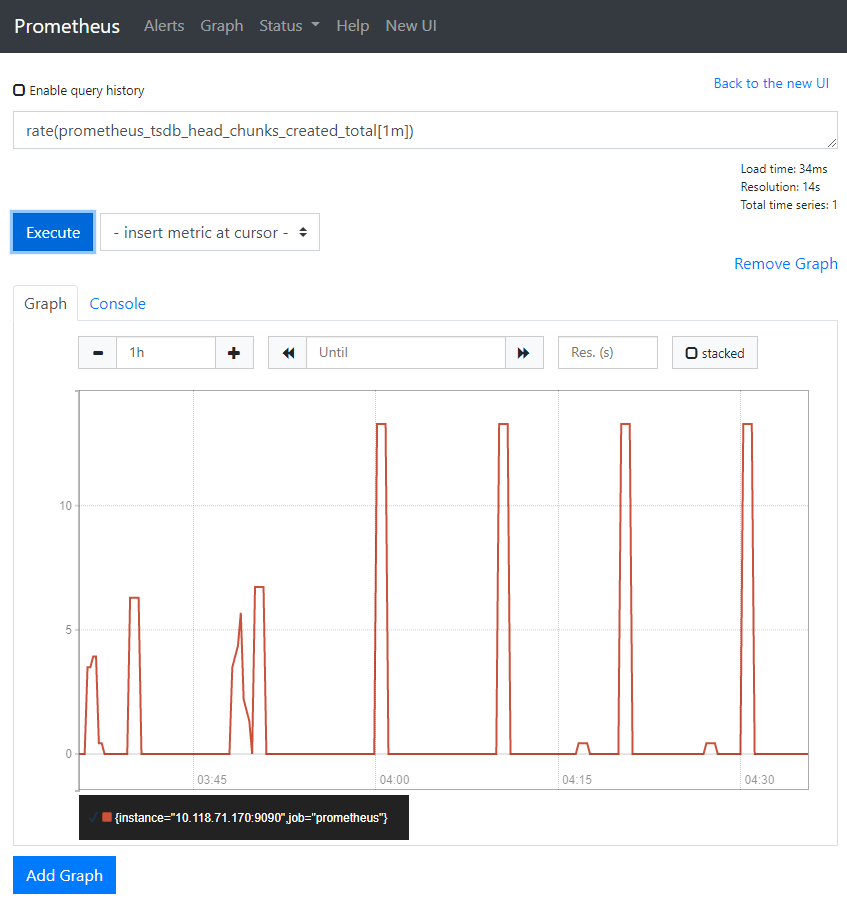Click the Add Graph button
This screenshot has width=847, height=898.
coord(65,875)
